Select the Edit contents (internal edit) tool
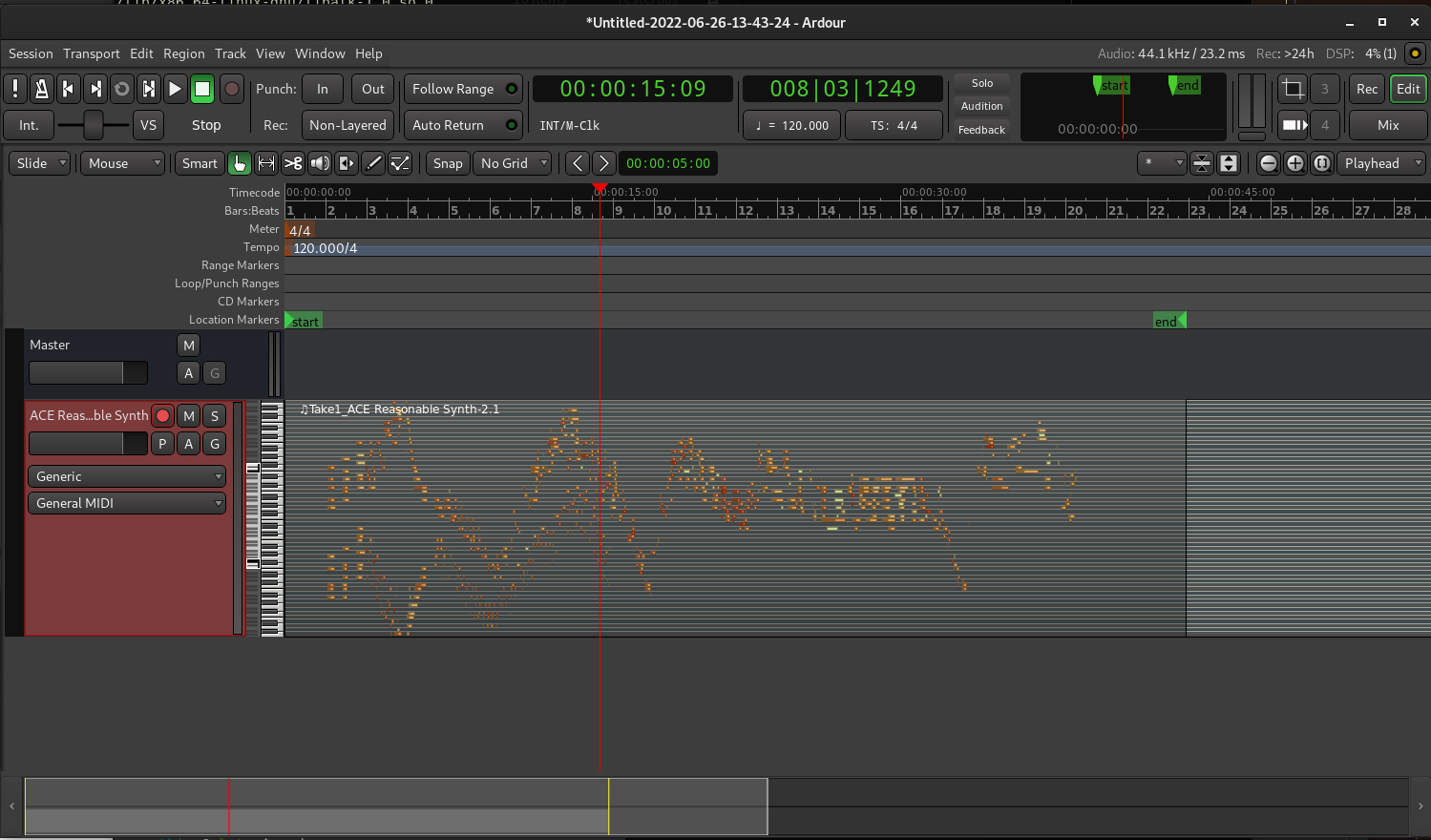The image size is (1431, 840). point(399,163)
